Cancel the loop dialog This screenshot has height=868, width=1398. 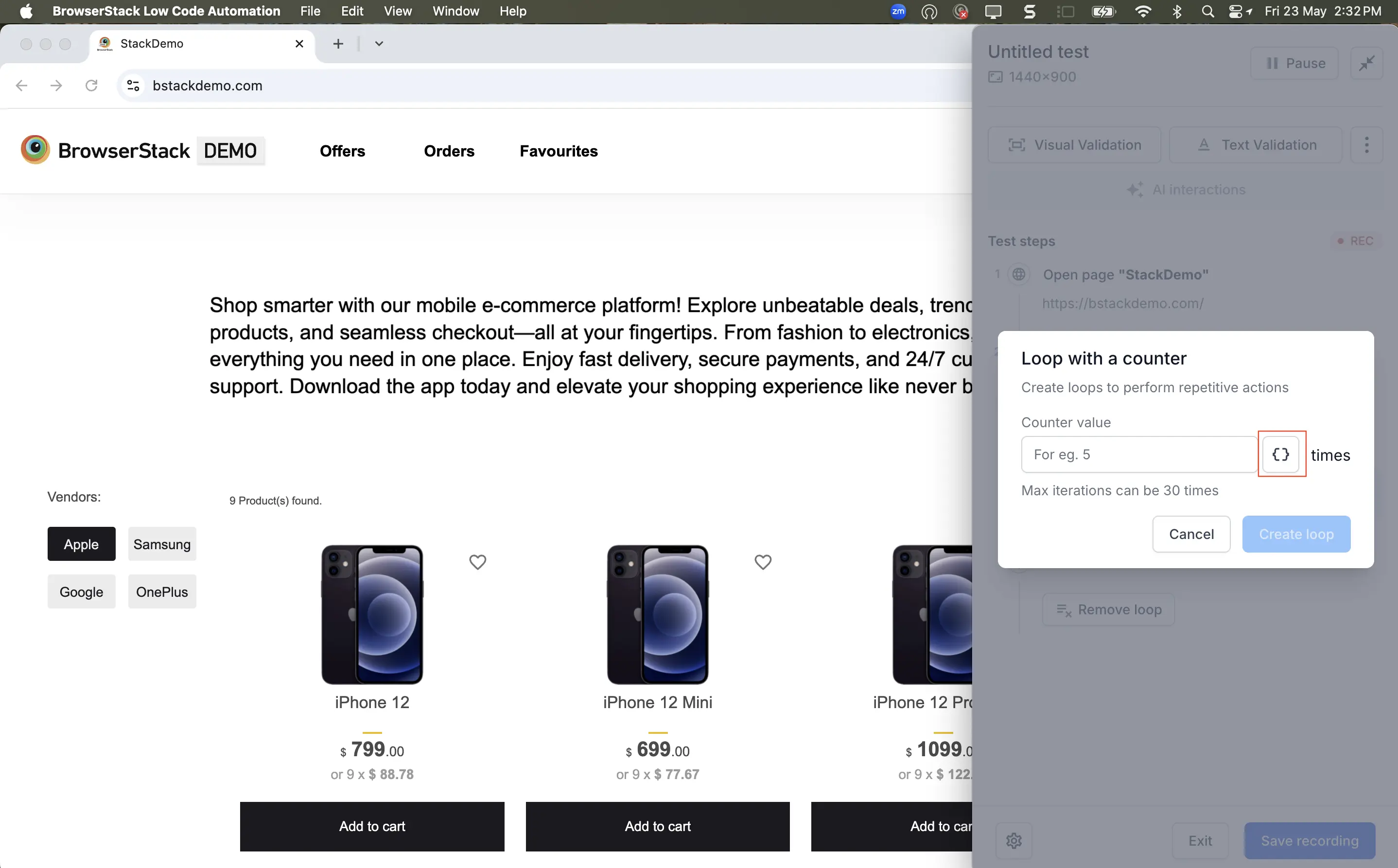(1191, 534)
